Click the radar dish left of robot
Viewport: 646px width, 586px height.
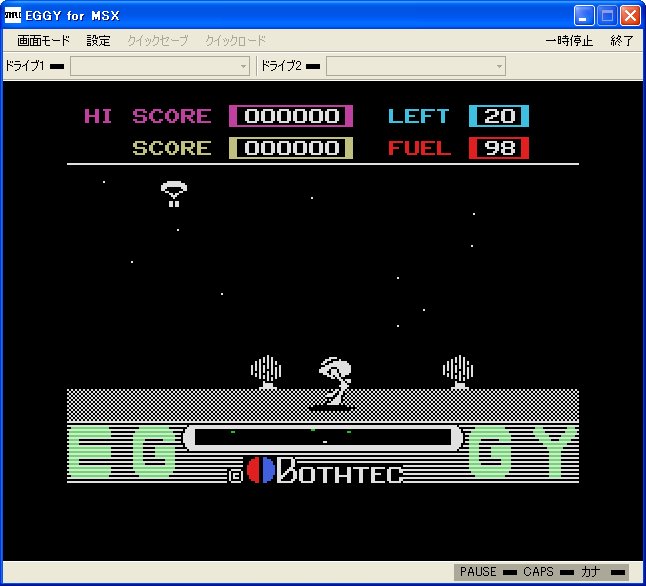coord(266,372)
